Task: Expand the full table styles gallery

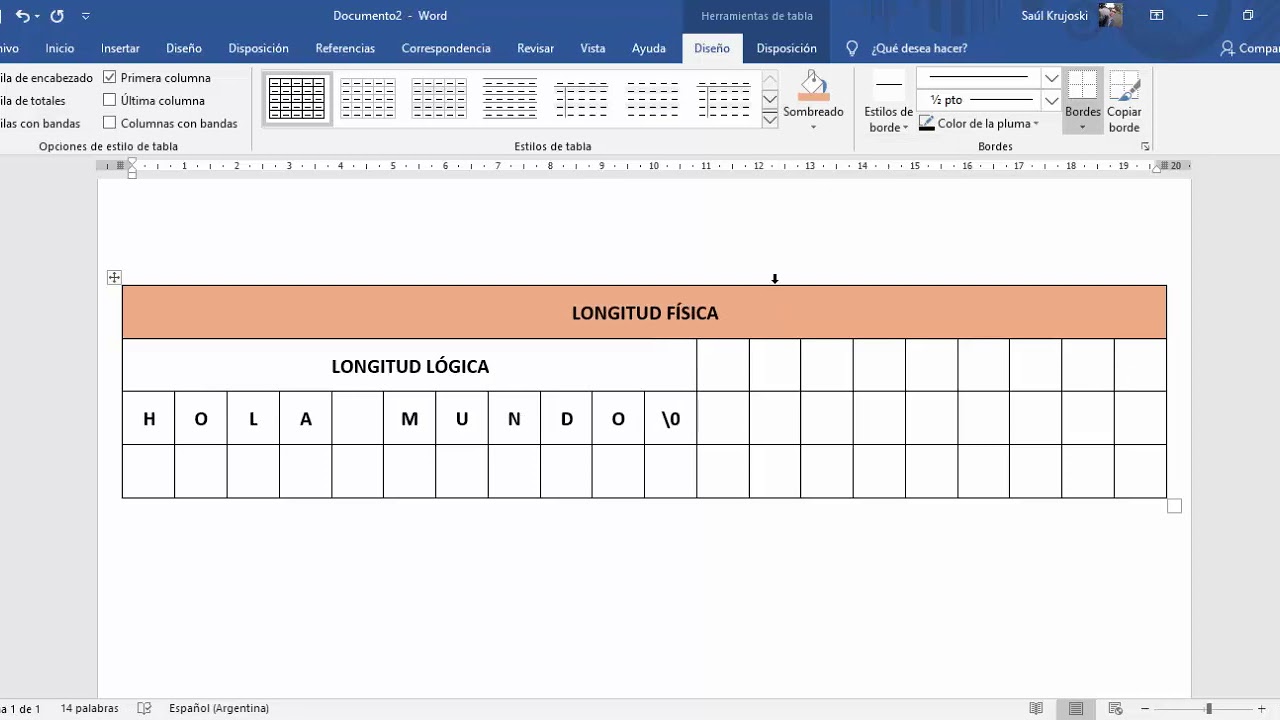Action: (770, 120)
